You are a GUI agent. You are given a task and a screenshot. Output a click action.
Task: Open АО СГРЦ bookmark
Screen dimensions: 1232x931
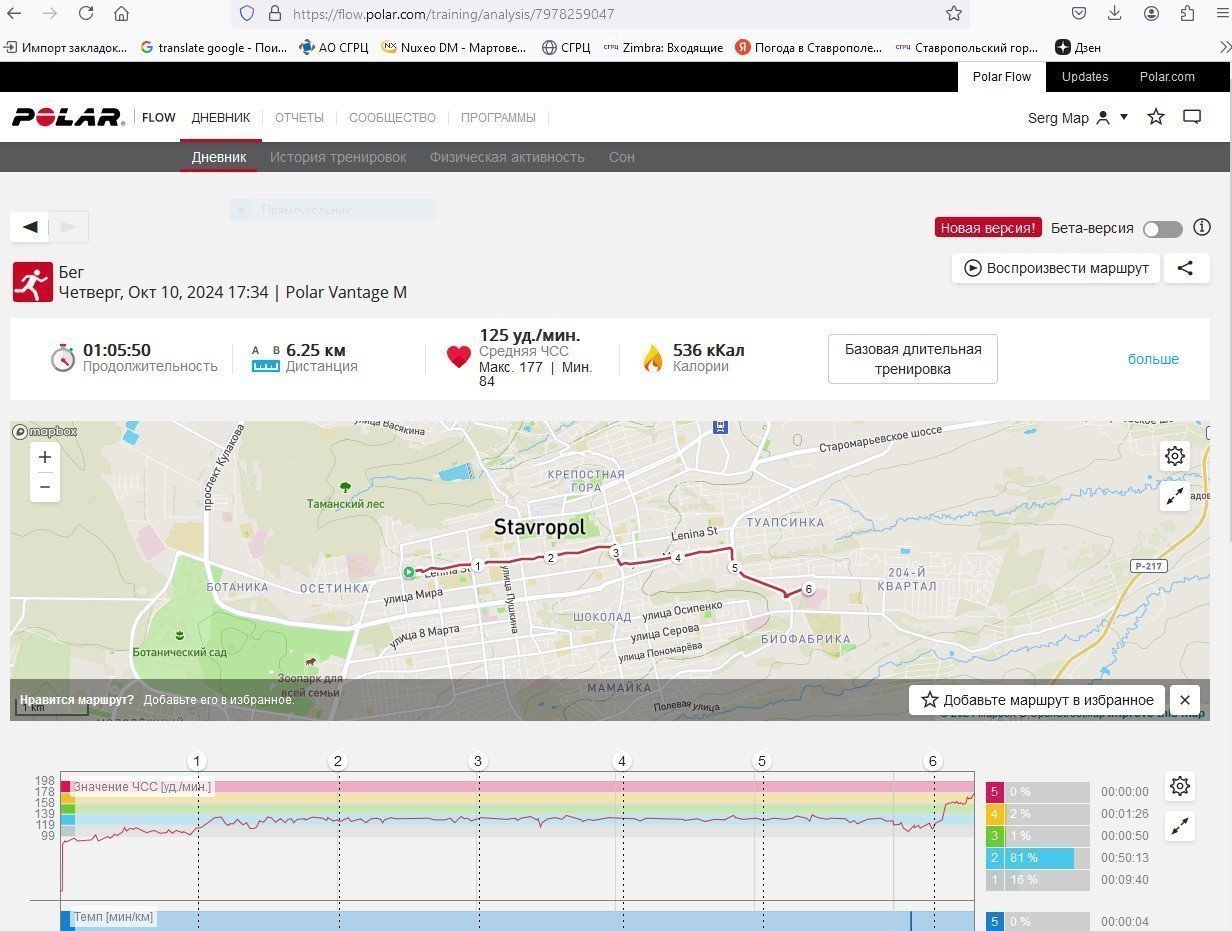(335, 47)
